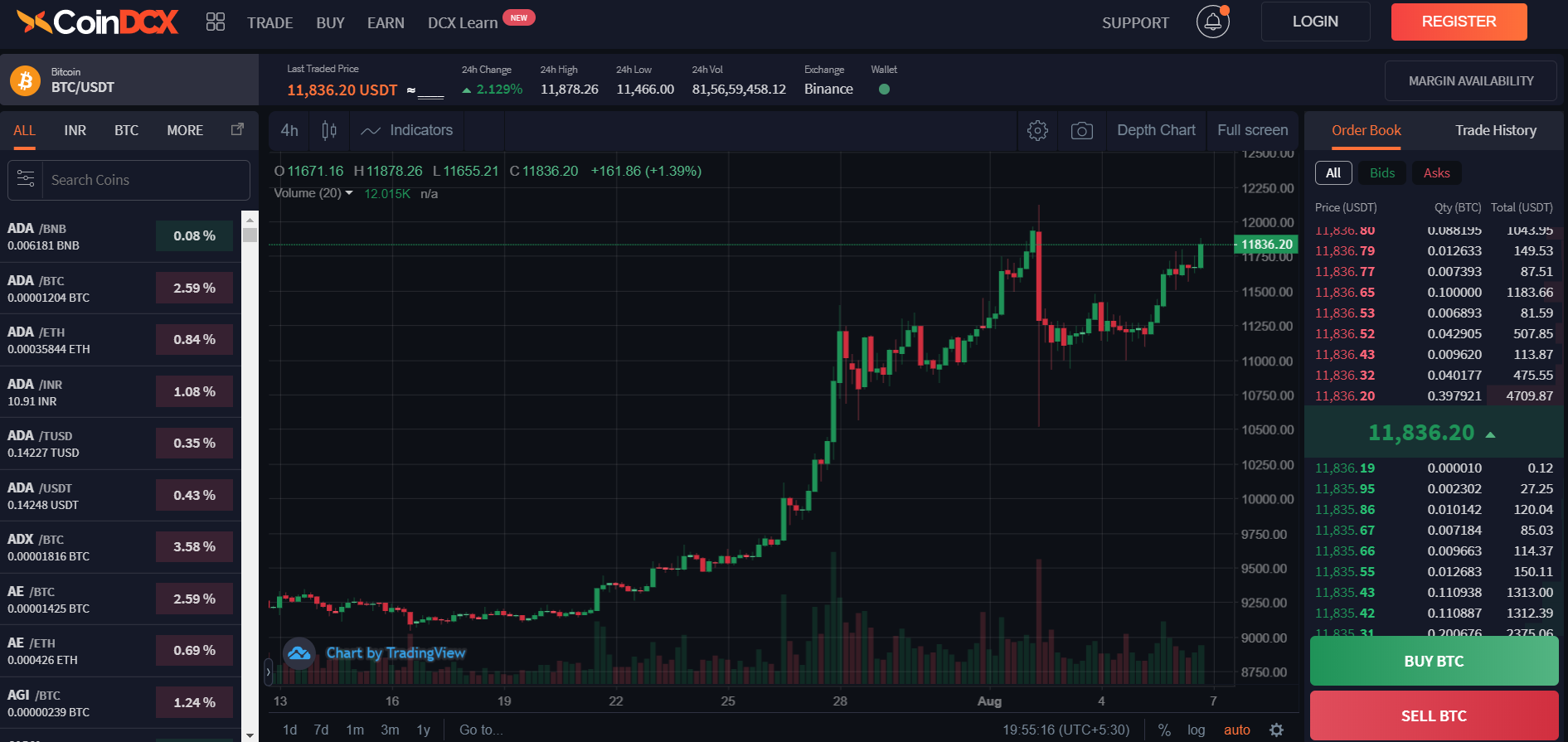Open chart settings gear icon
The image size is (1568, 742).
pos(1037,130)
